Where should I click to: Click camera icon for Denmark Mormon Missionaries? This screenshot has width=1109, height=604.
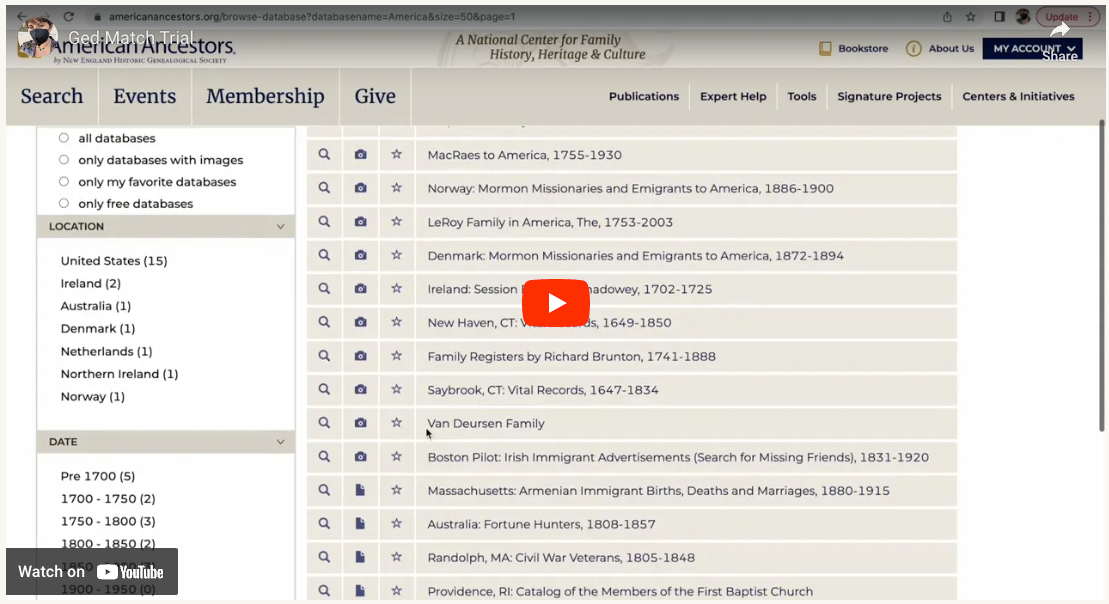[361, 255]
